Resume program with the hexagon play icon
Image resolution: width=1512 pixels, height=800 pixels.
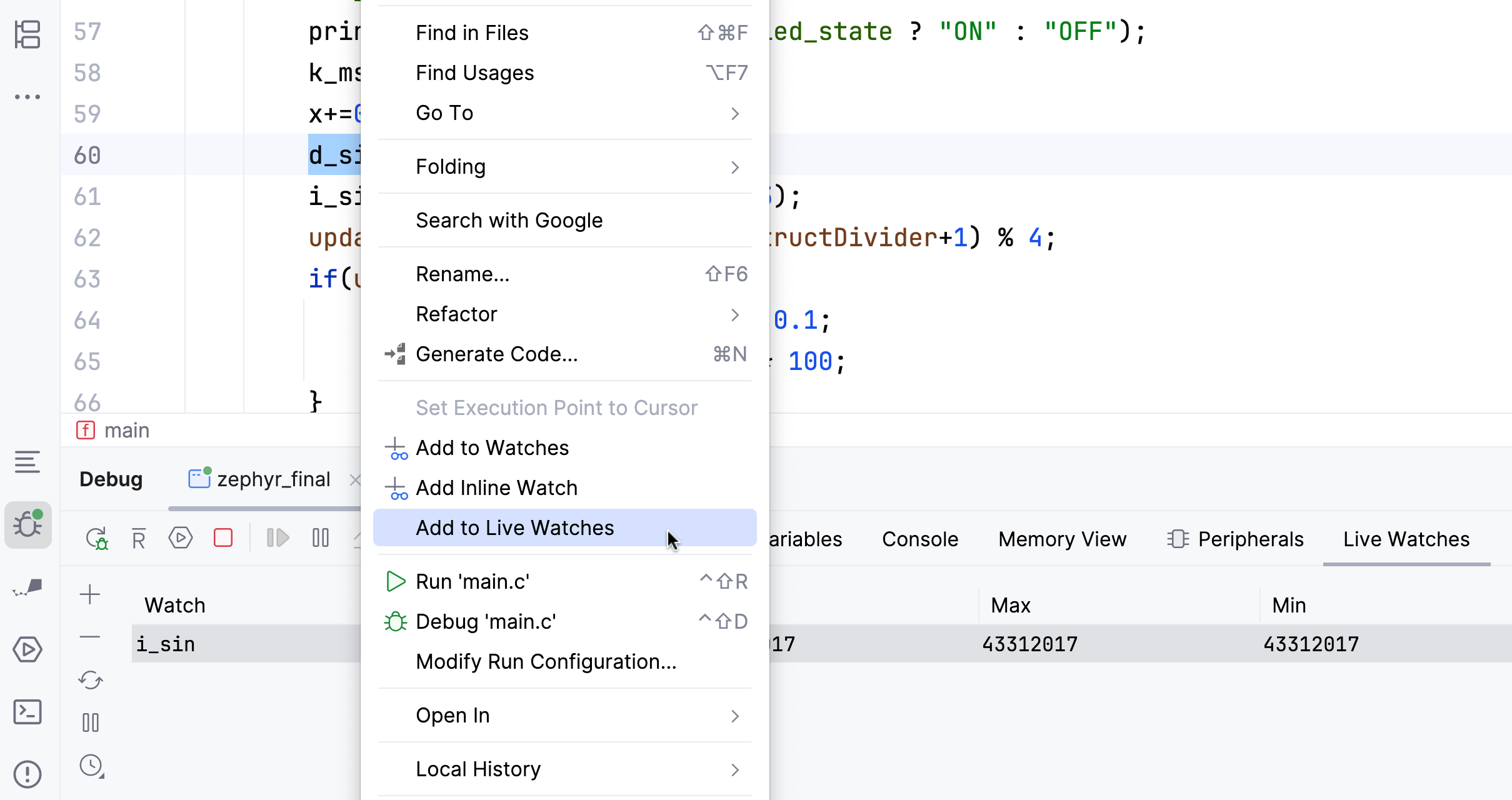(x=180, y=537)
